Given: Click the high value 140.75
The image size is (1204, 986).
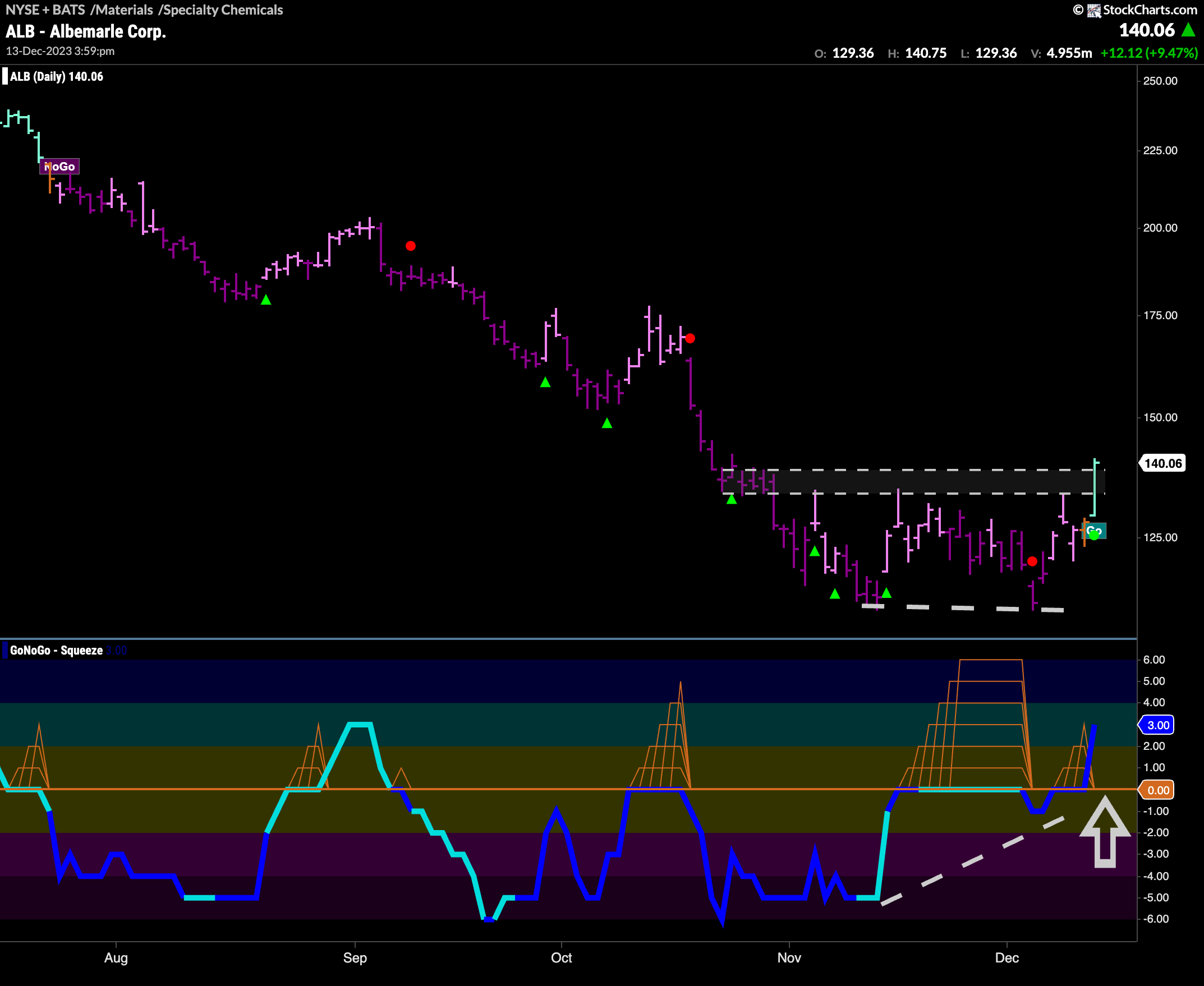Looking at the screenshot, I should click(x=926, y=53).
